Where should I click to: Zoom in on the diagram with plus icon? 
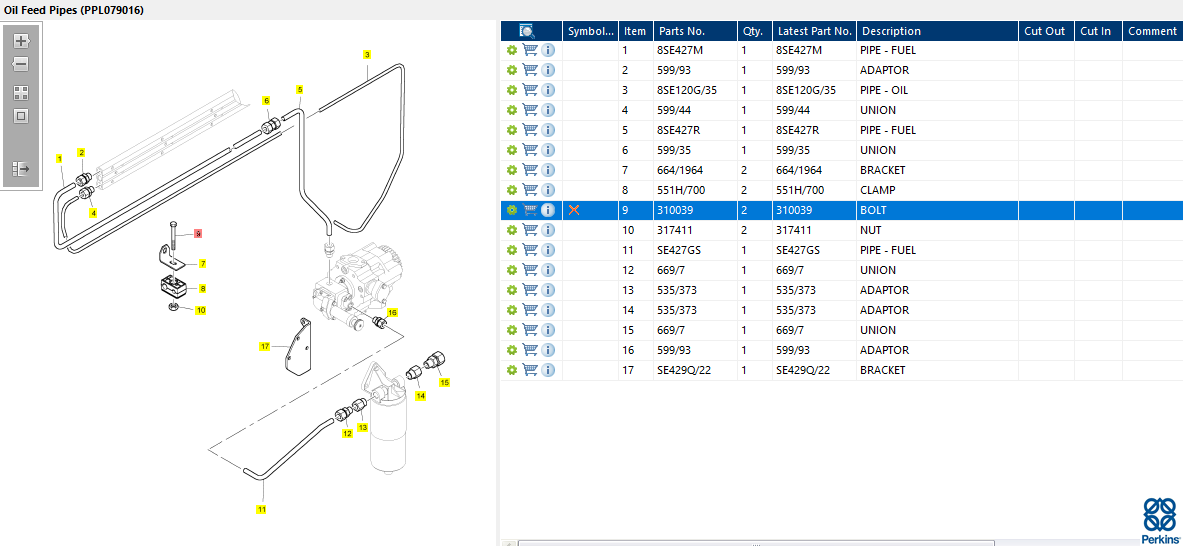[x=21, y=41]
